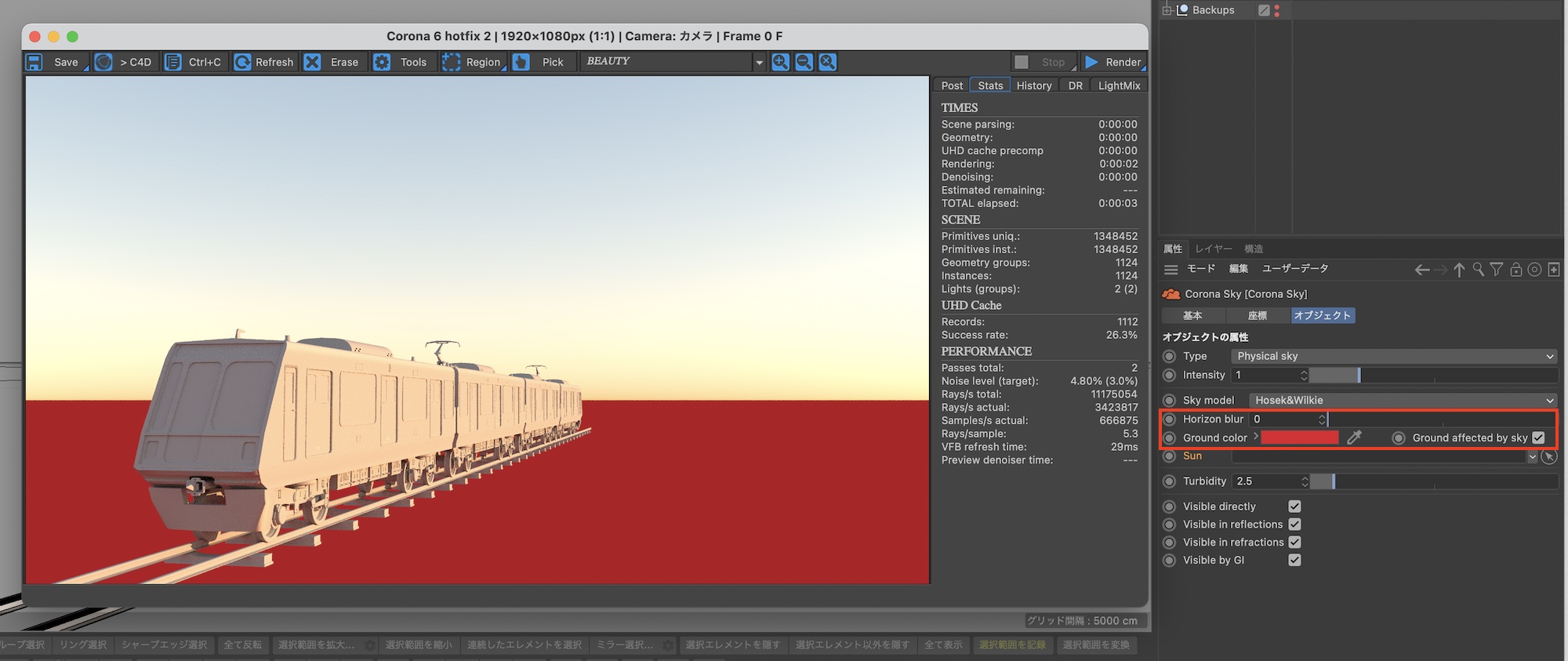The height and width of the screenshot is (661, 1568).
Task: Pick ground color with the eyedropper
Action: coord(1354,438)
